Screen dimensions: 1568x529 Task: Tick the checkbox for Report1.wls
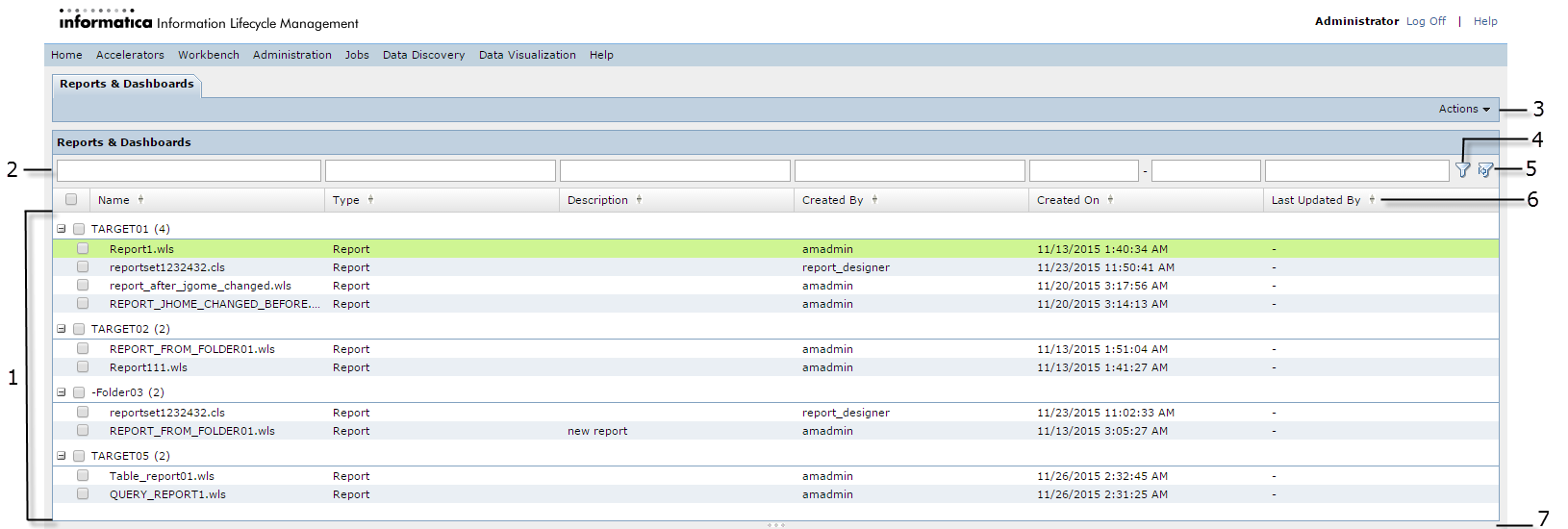click(x=83, y=249)
